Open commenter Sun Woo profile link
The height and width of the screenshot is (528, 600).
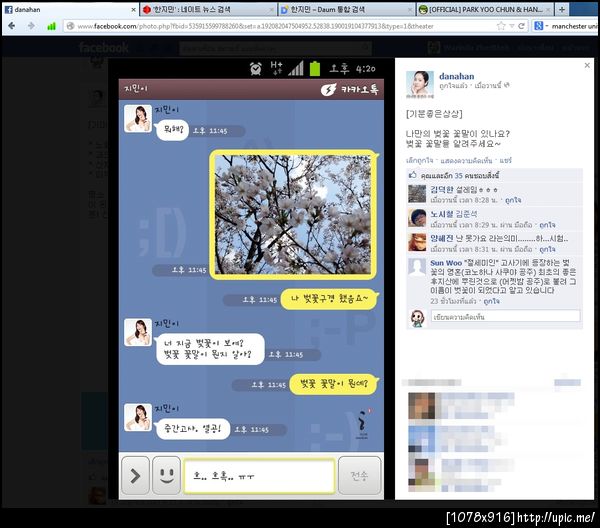pos(446,263)
